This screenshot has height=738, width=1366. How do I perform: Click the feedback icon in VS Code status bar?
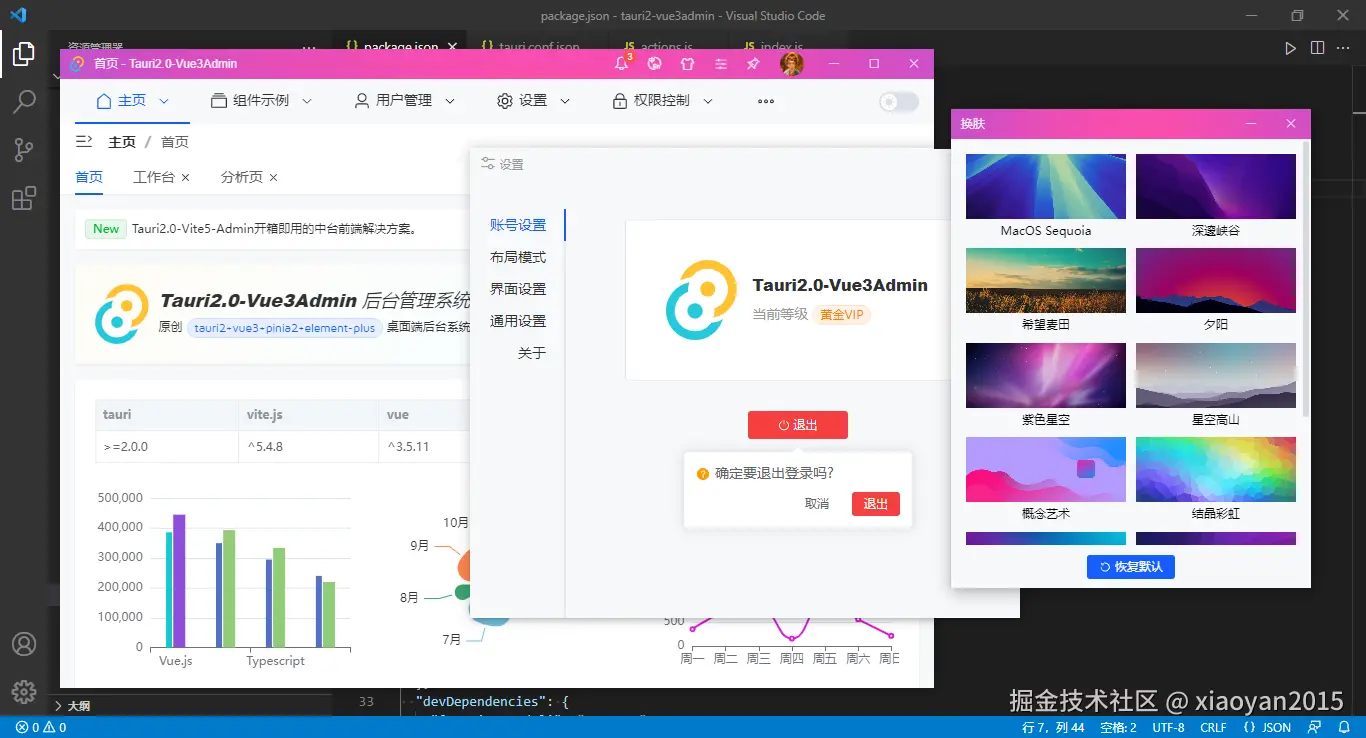[x=1316, y=728]
